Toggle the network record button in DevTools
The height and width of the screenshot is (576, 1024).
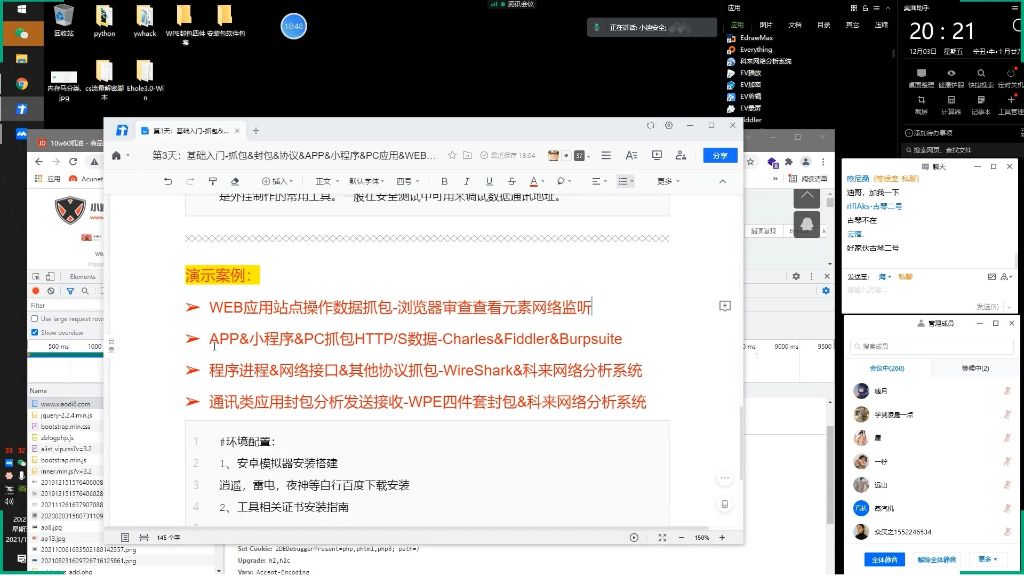(36, 291)
